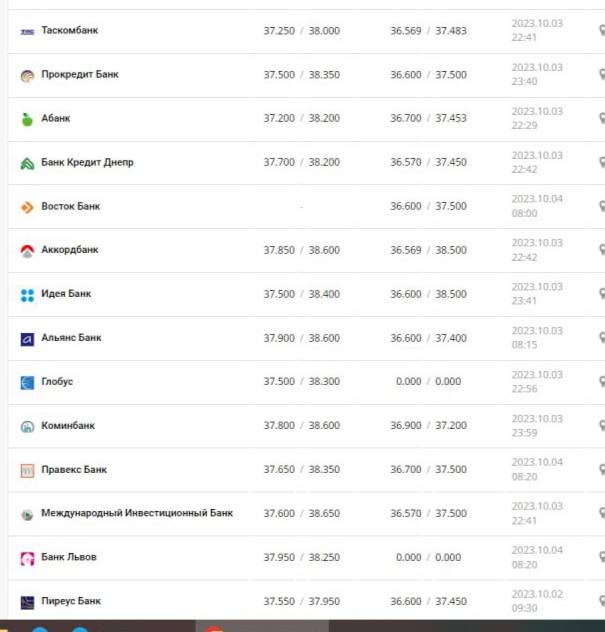Click the blue dots Идея Банк logo
Viewport: 605px width, 632px height.
coord(27,295)
